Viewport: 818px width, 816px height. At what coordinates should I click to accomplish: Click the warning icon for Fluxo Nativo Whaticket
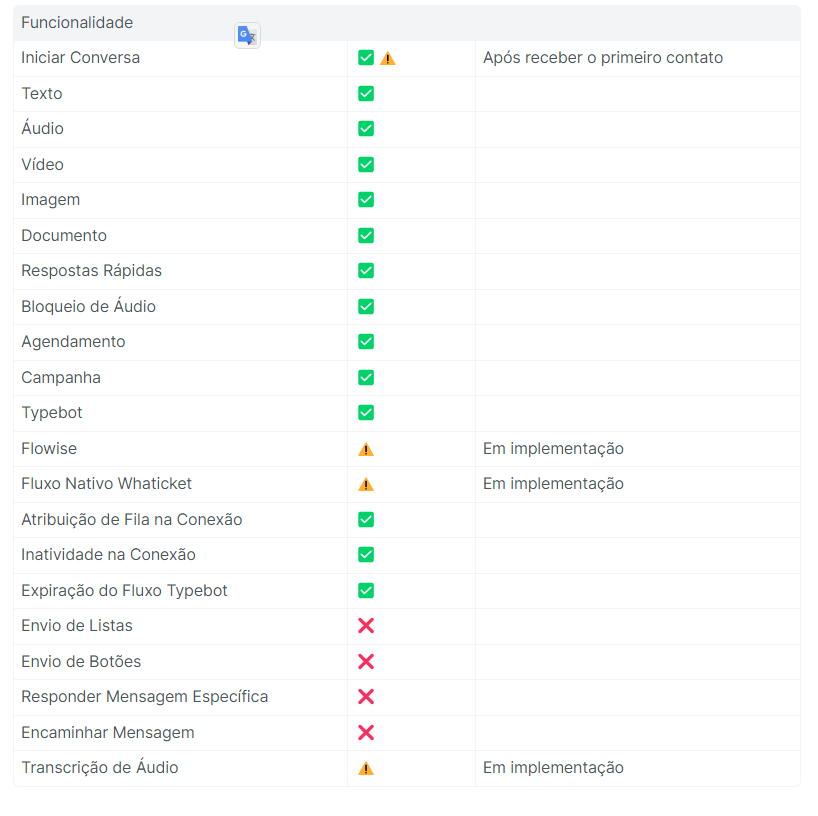366,484
